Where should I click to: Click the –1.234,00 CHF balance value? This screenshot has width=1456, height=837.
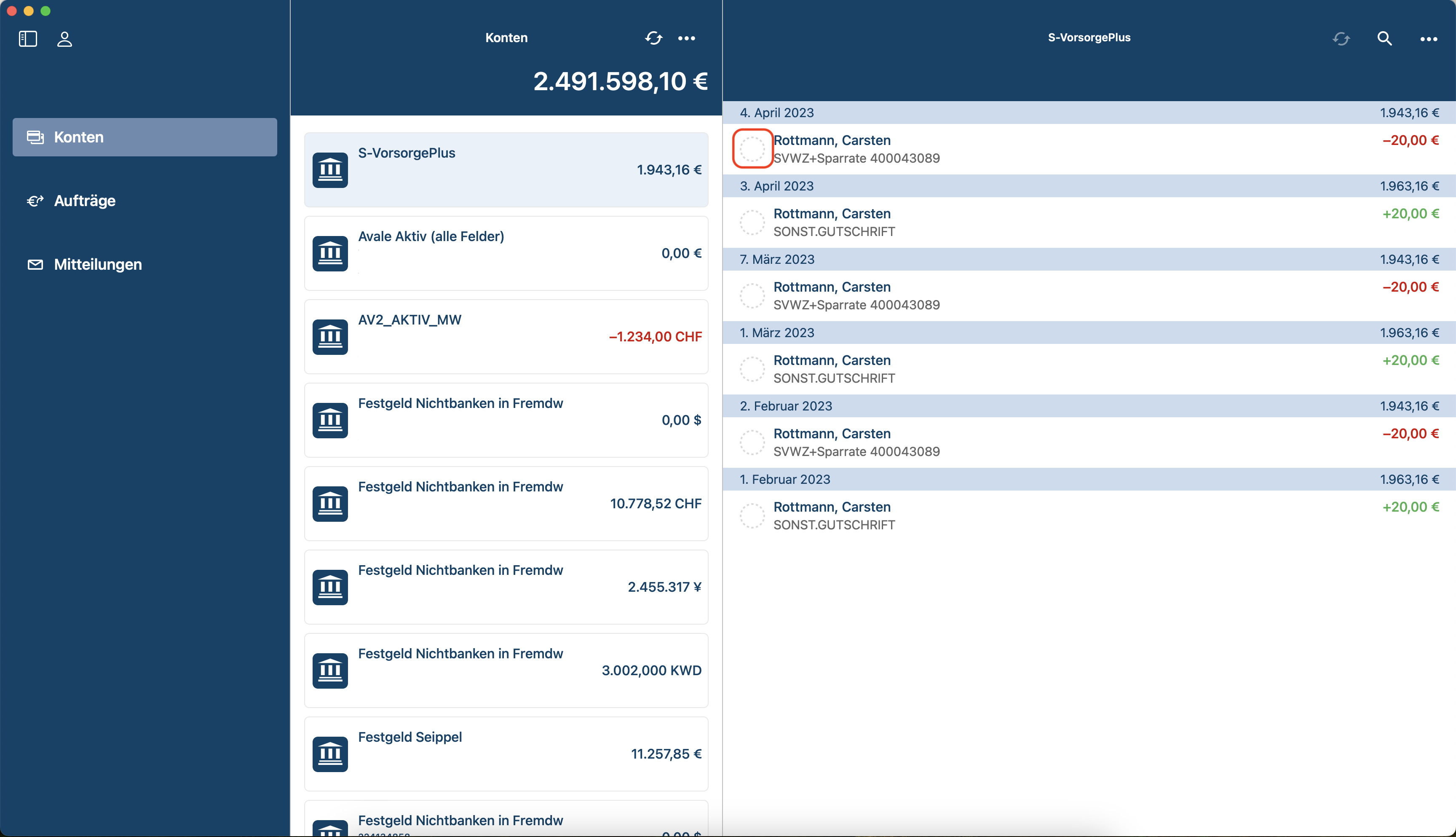tap(655, 337)
